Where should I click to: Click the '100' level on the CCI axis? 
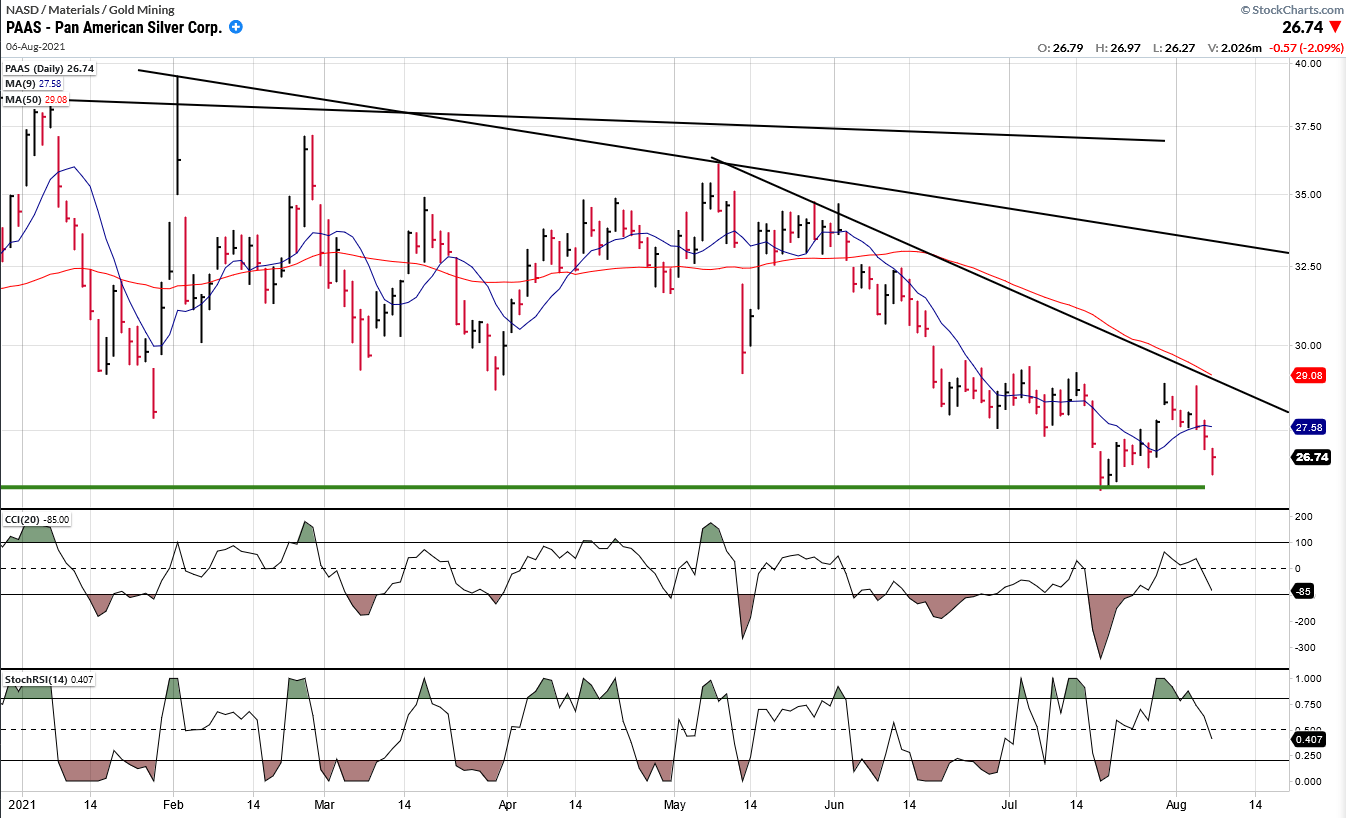click(x=1304, y=543)
